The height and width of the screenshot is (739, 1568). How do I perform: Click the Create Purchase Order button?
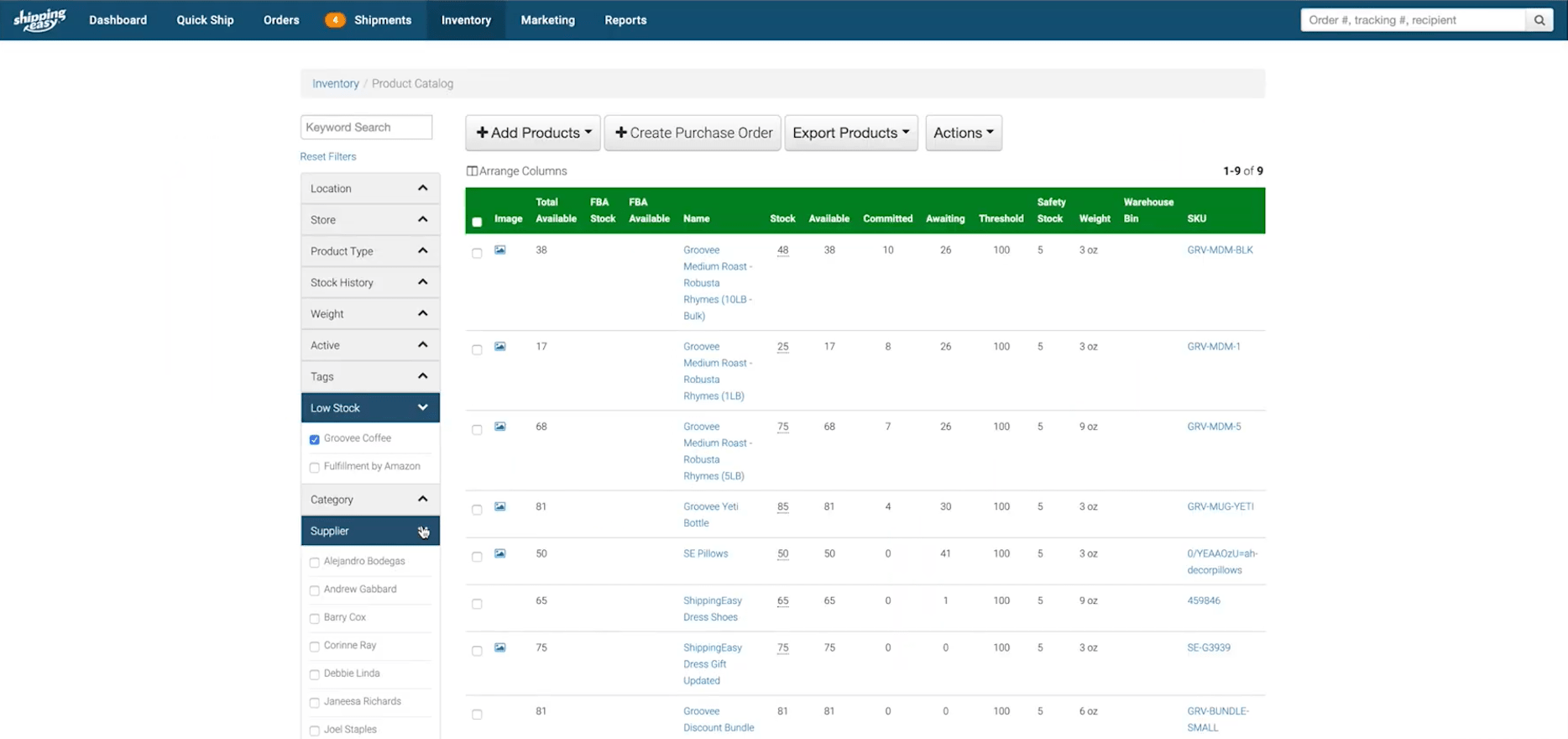693,133
